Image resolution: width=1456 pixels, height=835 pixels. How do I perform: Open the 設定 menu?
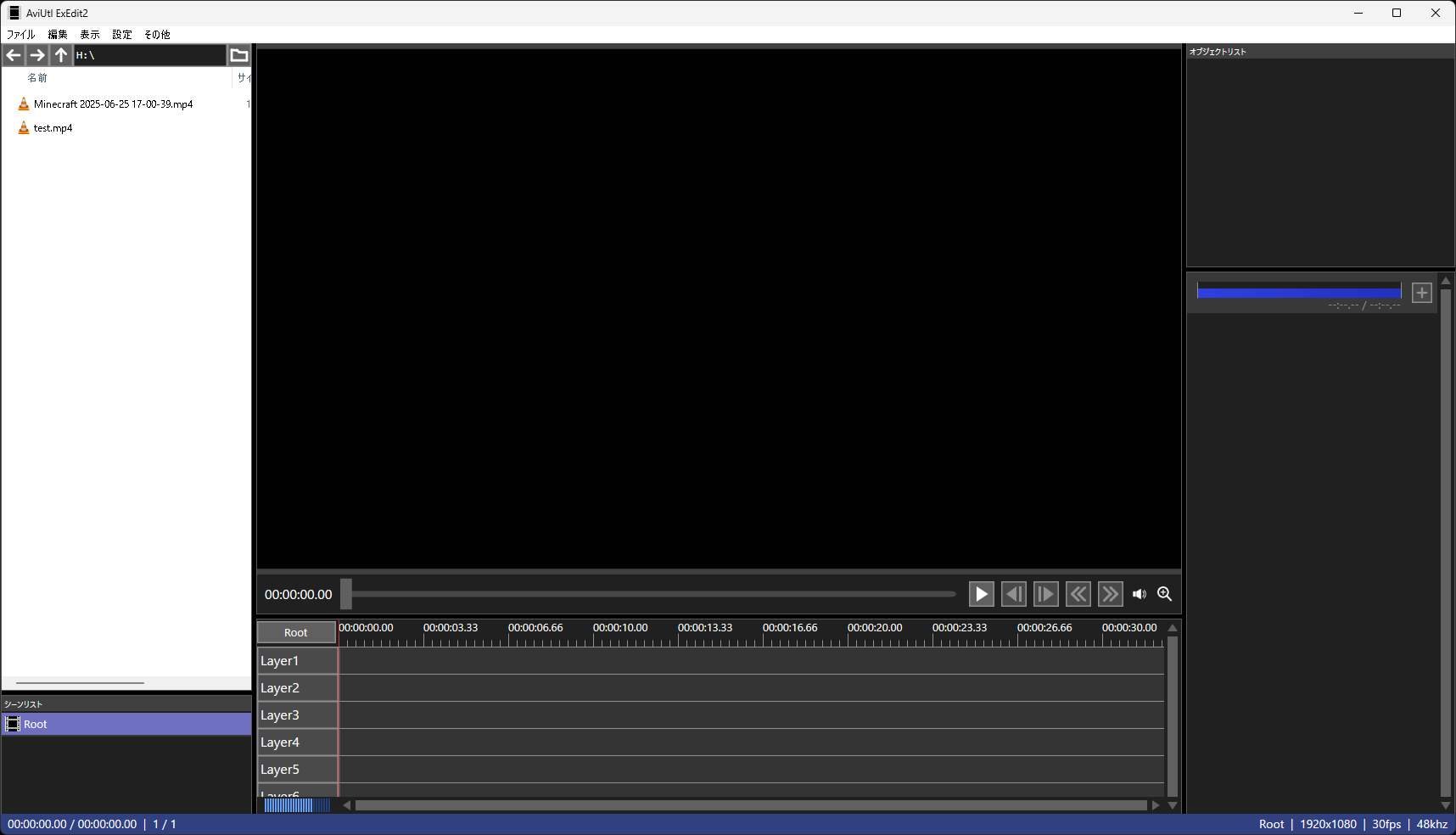(122, 35)
